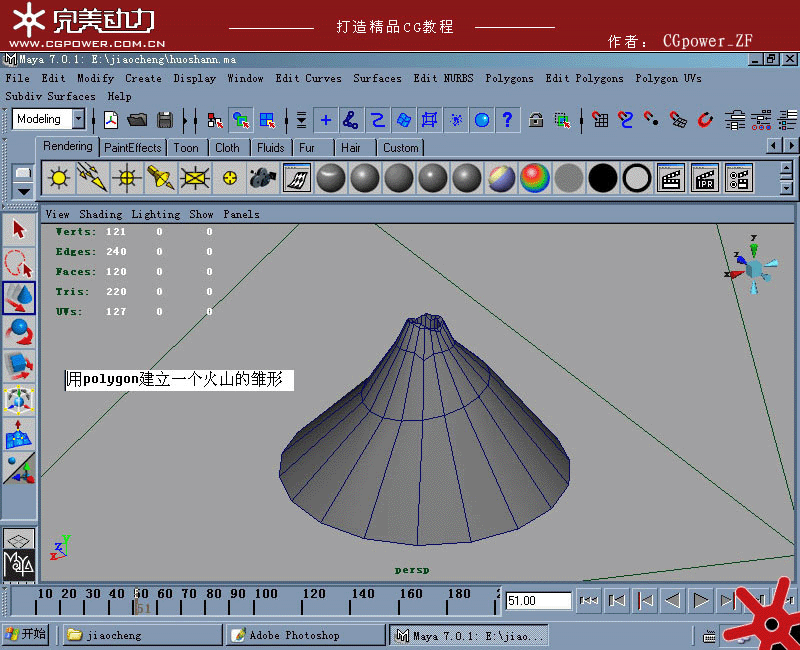Viewport: 800px width, 650px height.
Task: Launch IPR render from shelf
Action: click(705, 178)
